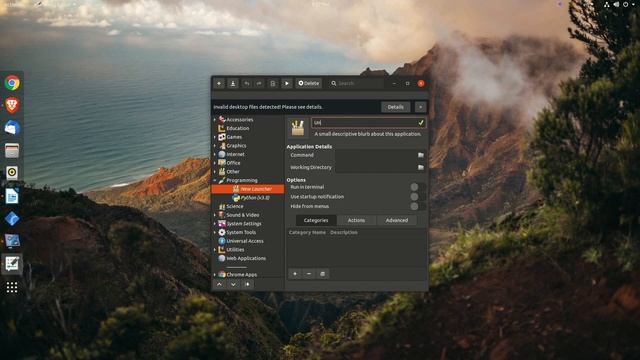Expand the System Settings category arrow
640x360 pixels.
pos(215,224)
